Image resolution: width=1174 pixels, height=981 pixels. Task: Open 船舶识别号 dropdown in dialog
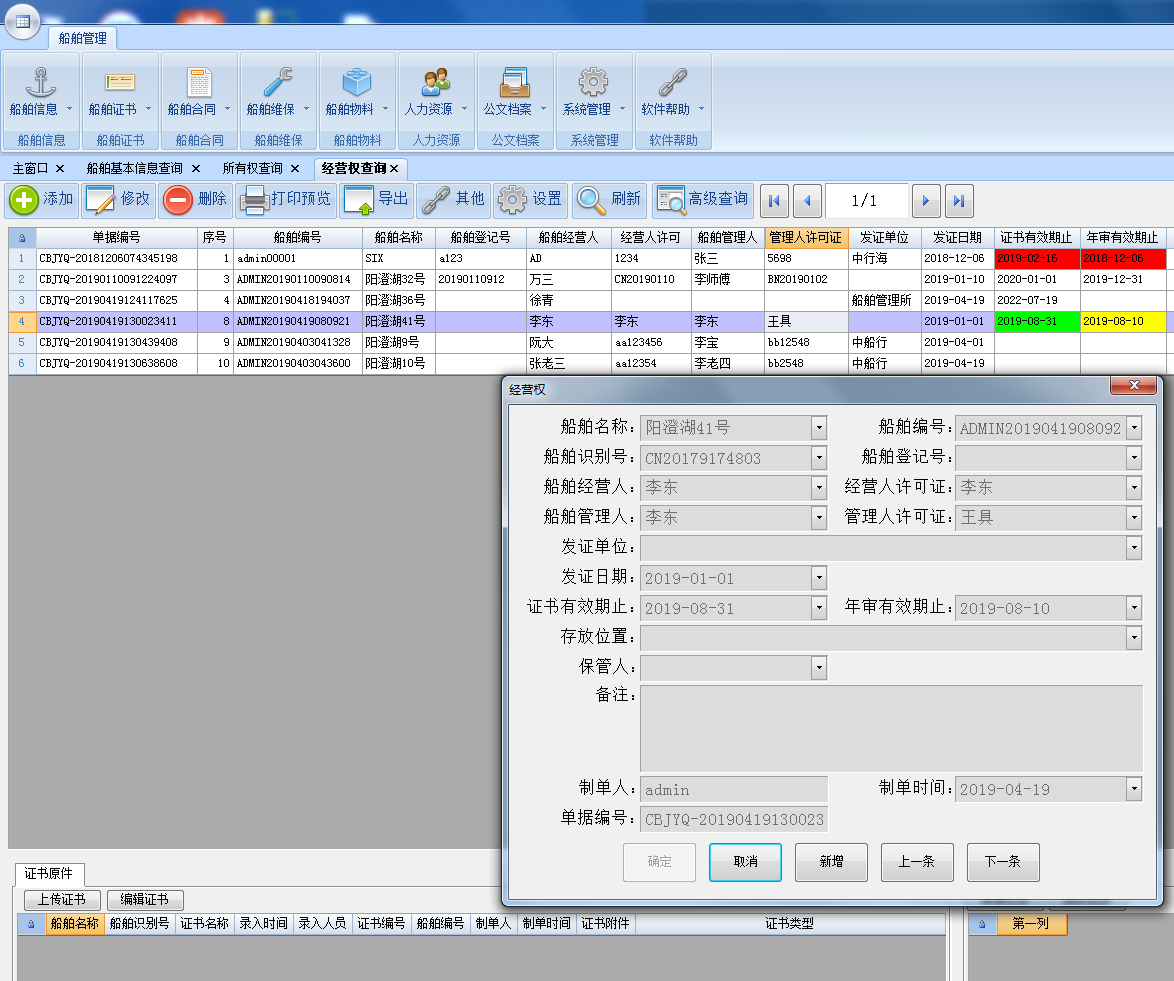point(819,458)
